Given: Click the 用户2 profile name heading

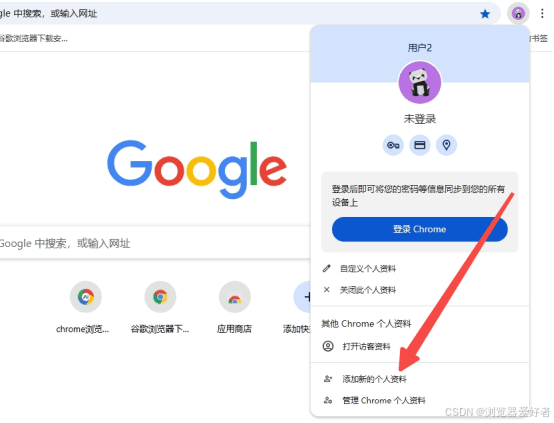Looking at the screenshot, I should coord(420,48).
